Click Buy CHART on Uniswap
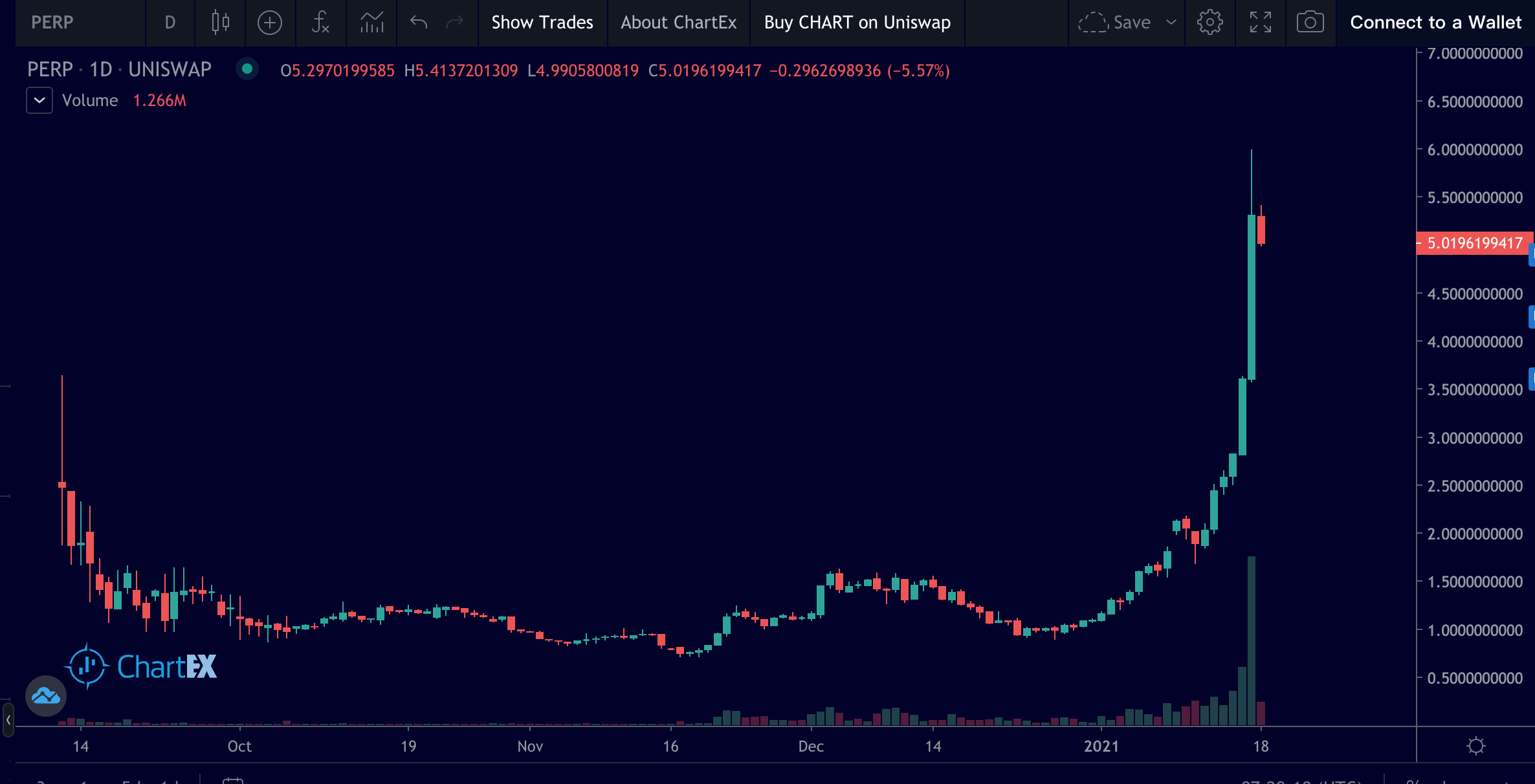The height and width of the screenshot is (784, 1535). 857,23
